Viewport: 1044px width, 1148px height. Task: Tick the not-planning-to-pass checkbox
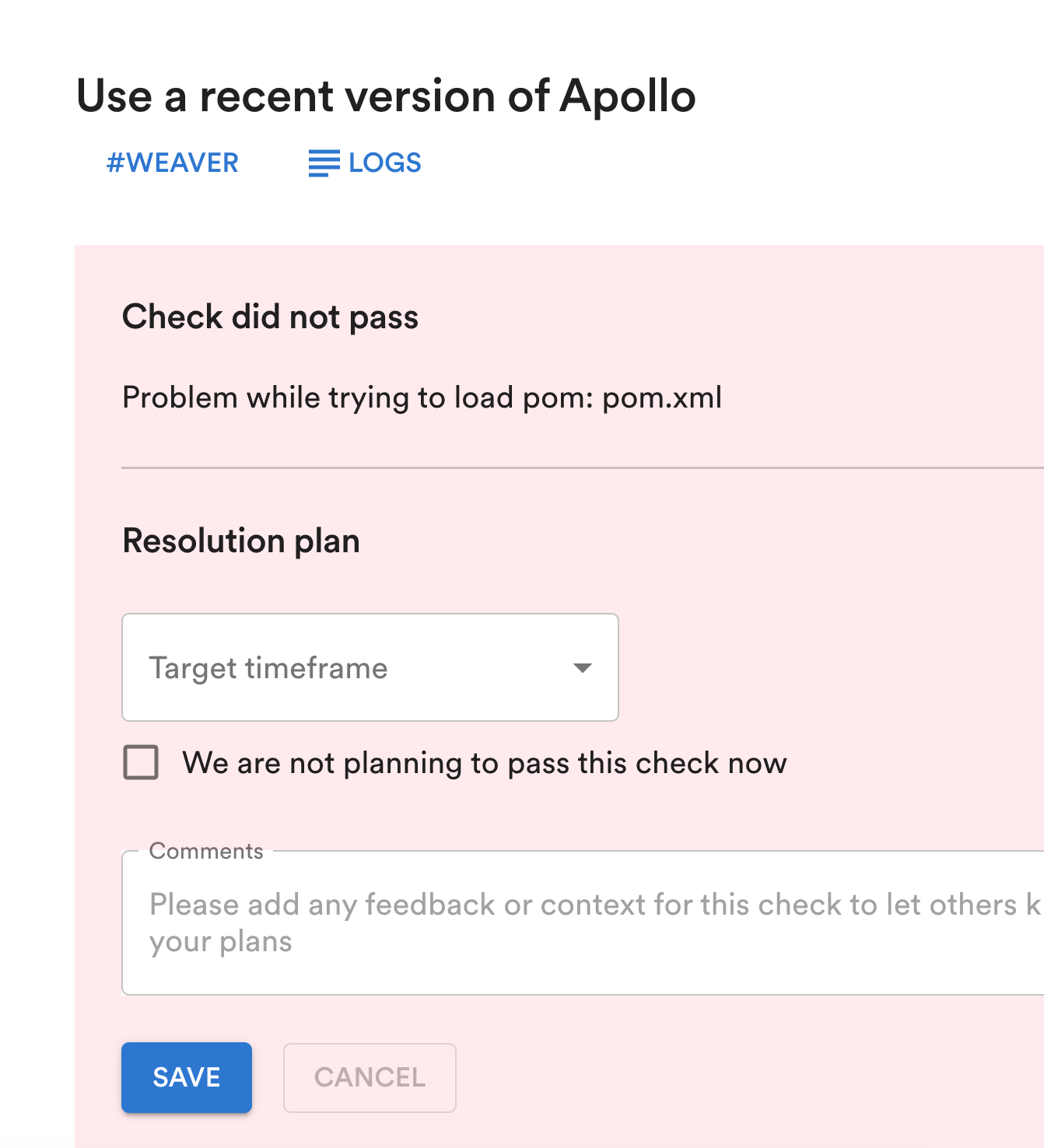click(141, 762)
